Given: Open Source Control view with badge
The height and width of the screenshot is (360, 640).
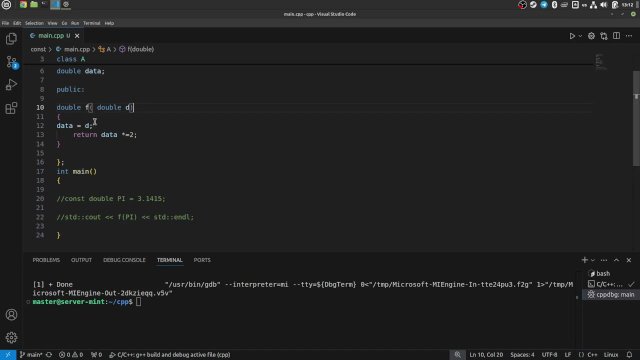Looking at the screenshot, I should click(11, 62).
